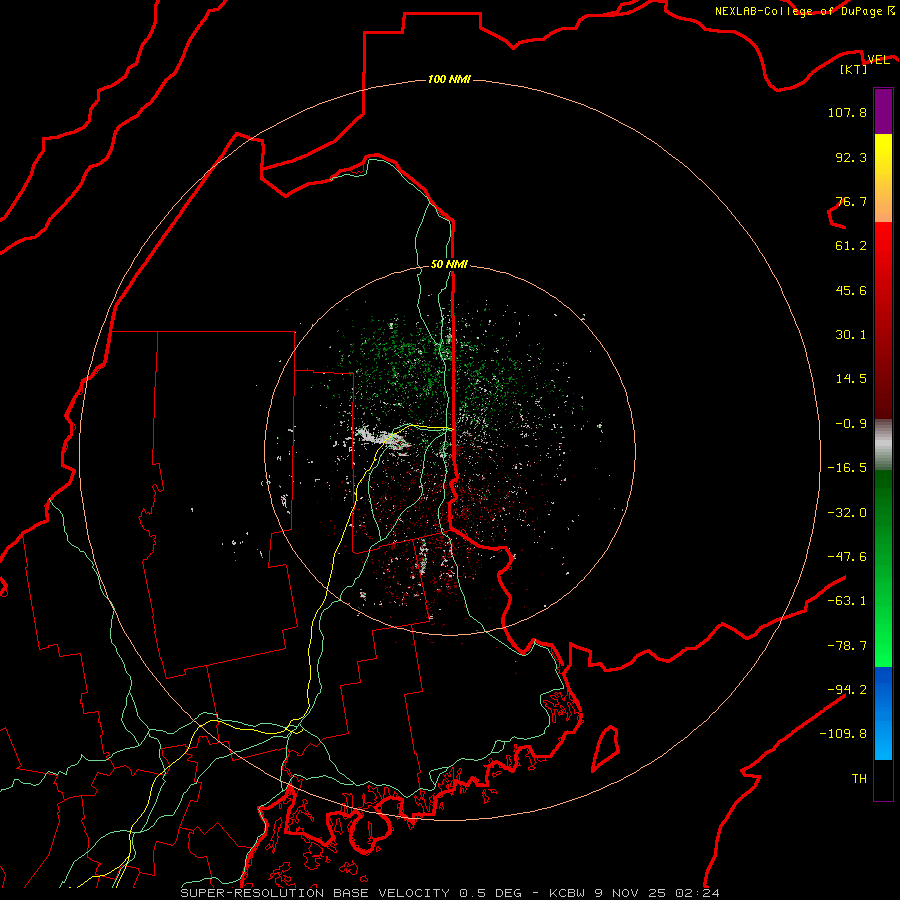Click the purple segment of velocity color bar
The image size is (900, 900).
(x=883, y=112)
